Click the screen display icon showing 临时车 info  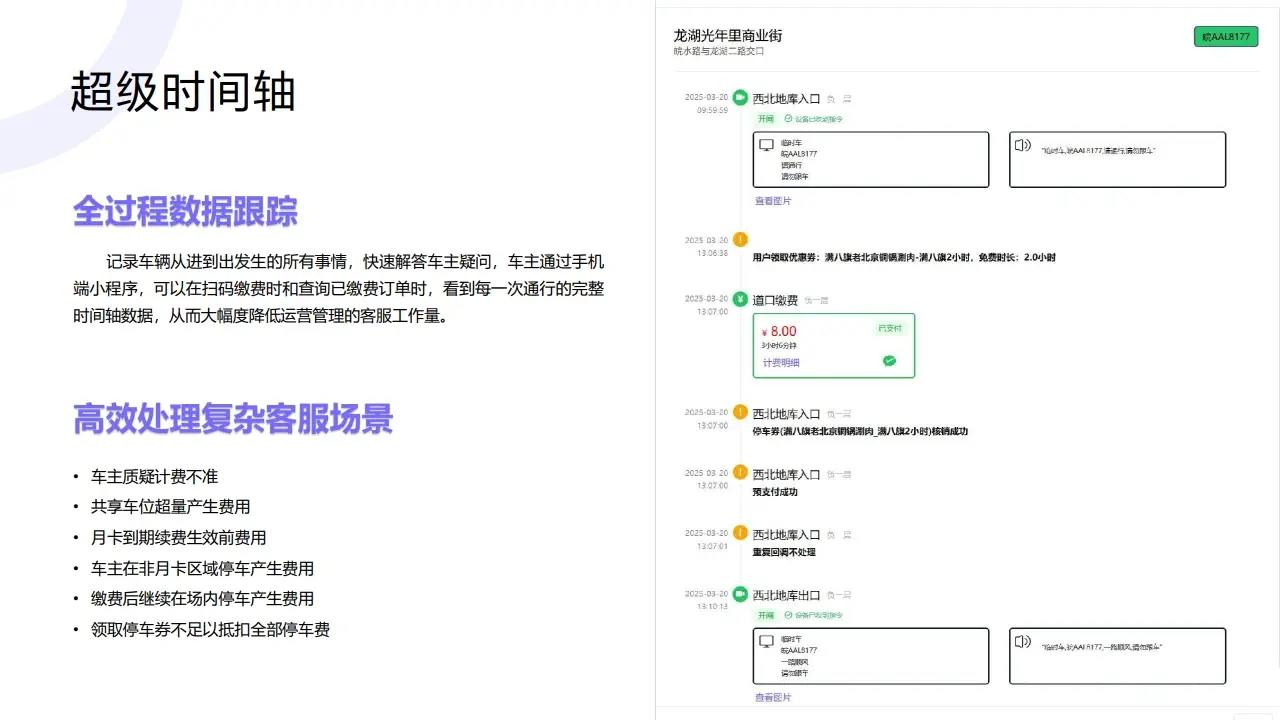click(765, 143)
